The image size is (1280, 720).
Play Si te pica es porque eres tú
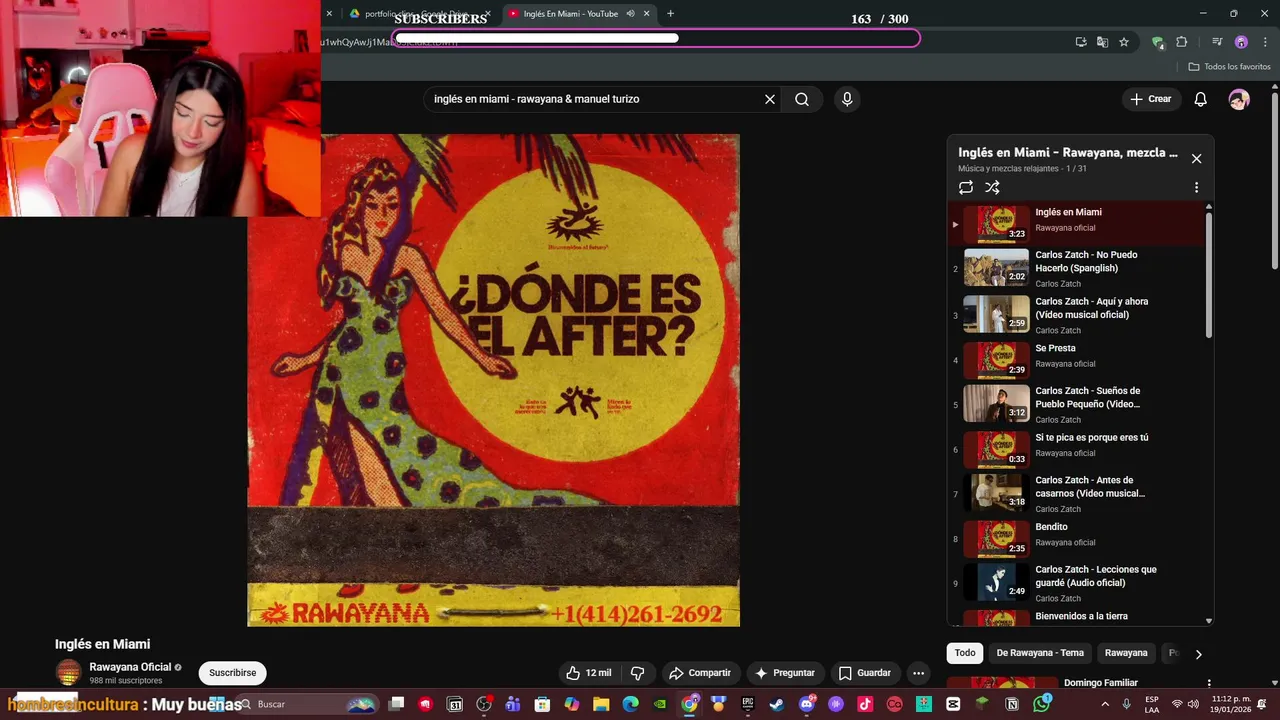pos(1077,449)
